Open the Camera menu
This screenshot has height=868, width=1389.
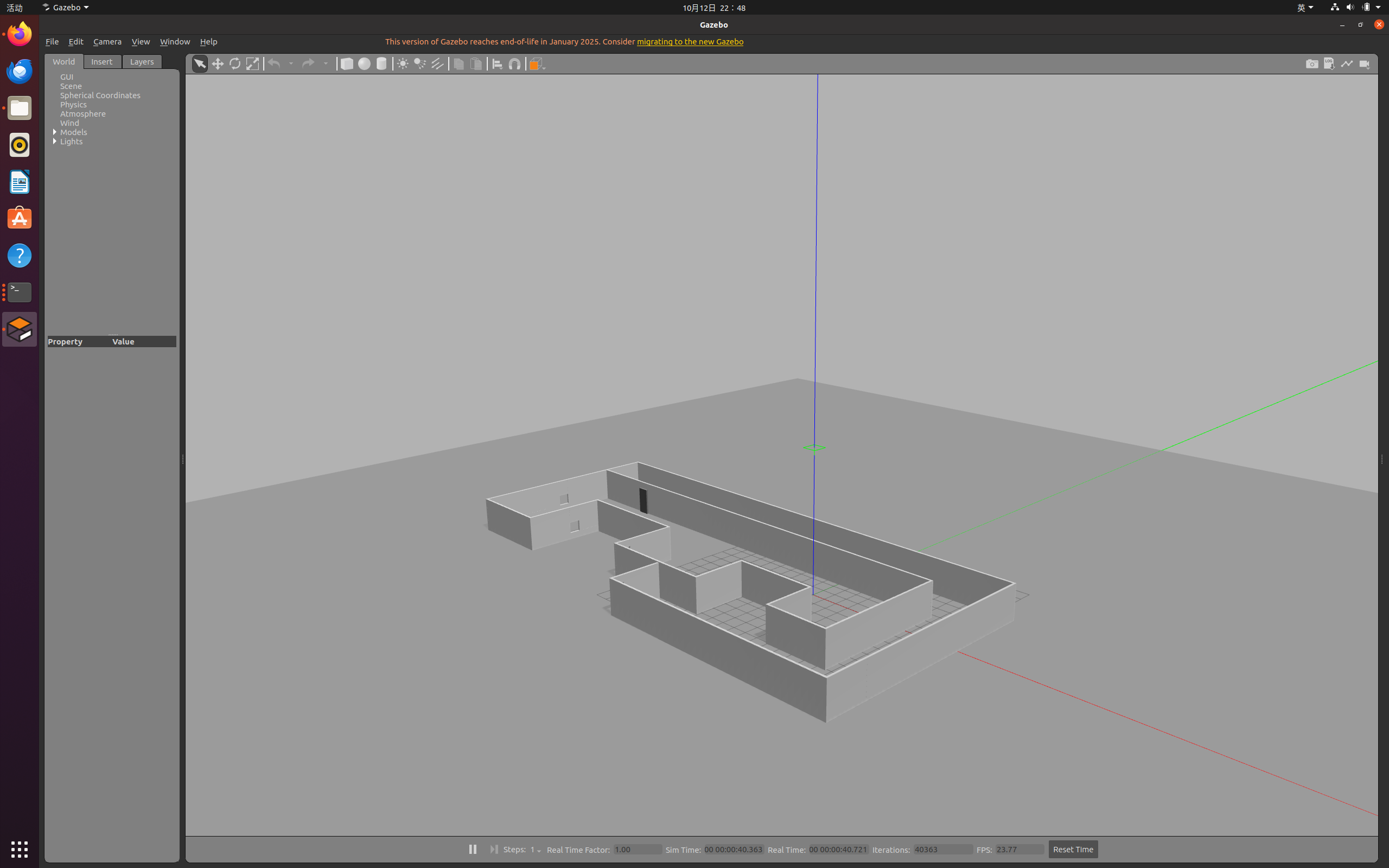[x=107, y=41]
